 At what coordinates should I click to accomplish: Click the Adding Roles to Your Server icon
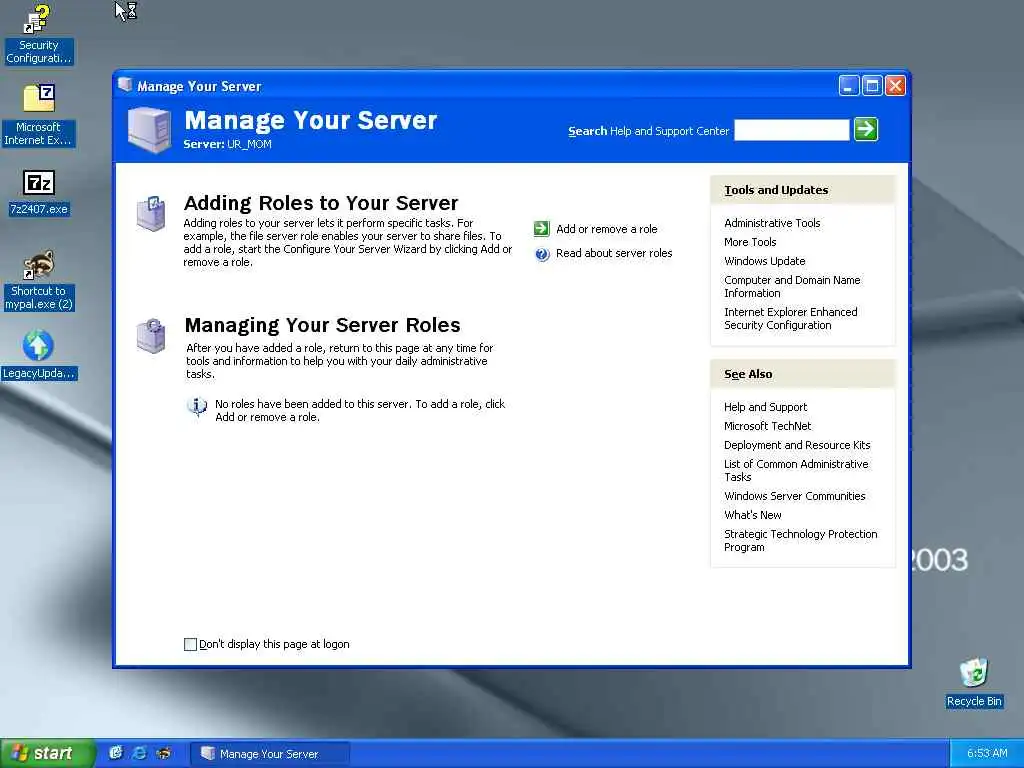pos(151,214)
